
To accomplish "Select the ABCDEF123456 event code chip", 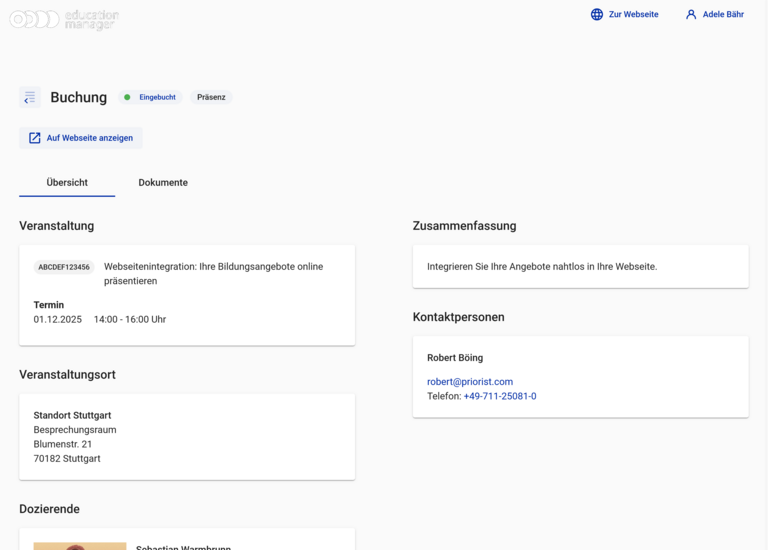I will point(64,267).
